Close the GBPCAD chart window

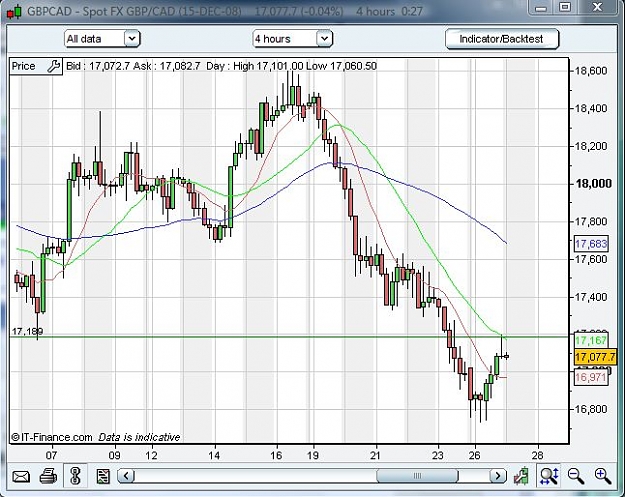click(x=597, y=7)
